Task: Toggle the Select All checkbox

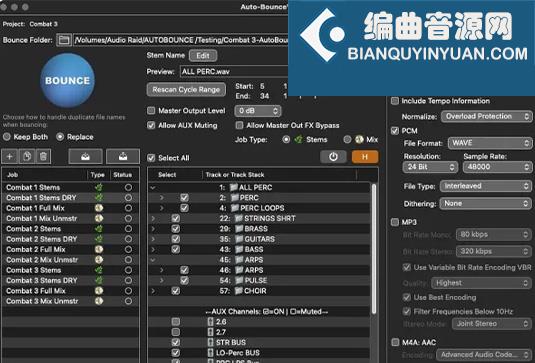Action: point(151,158)
